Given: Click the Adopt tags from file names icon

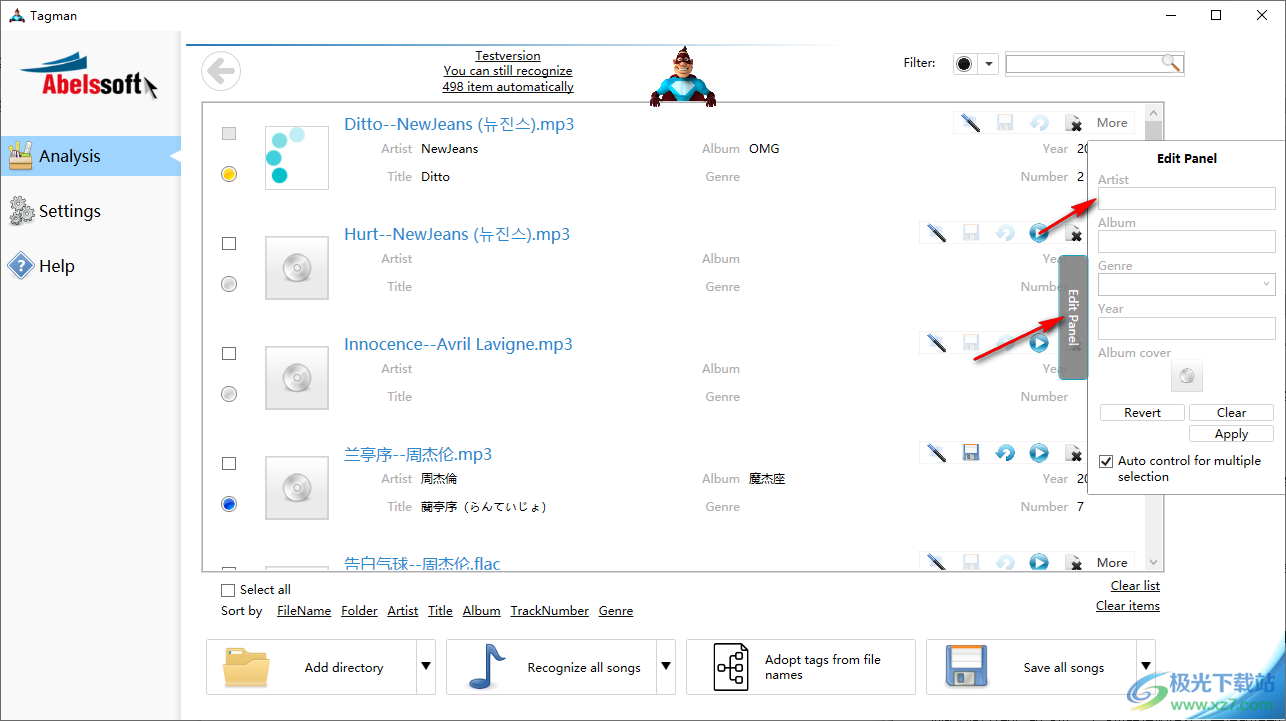Looking at the screenshot, I should coord(733,666).
